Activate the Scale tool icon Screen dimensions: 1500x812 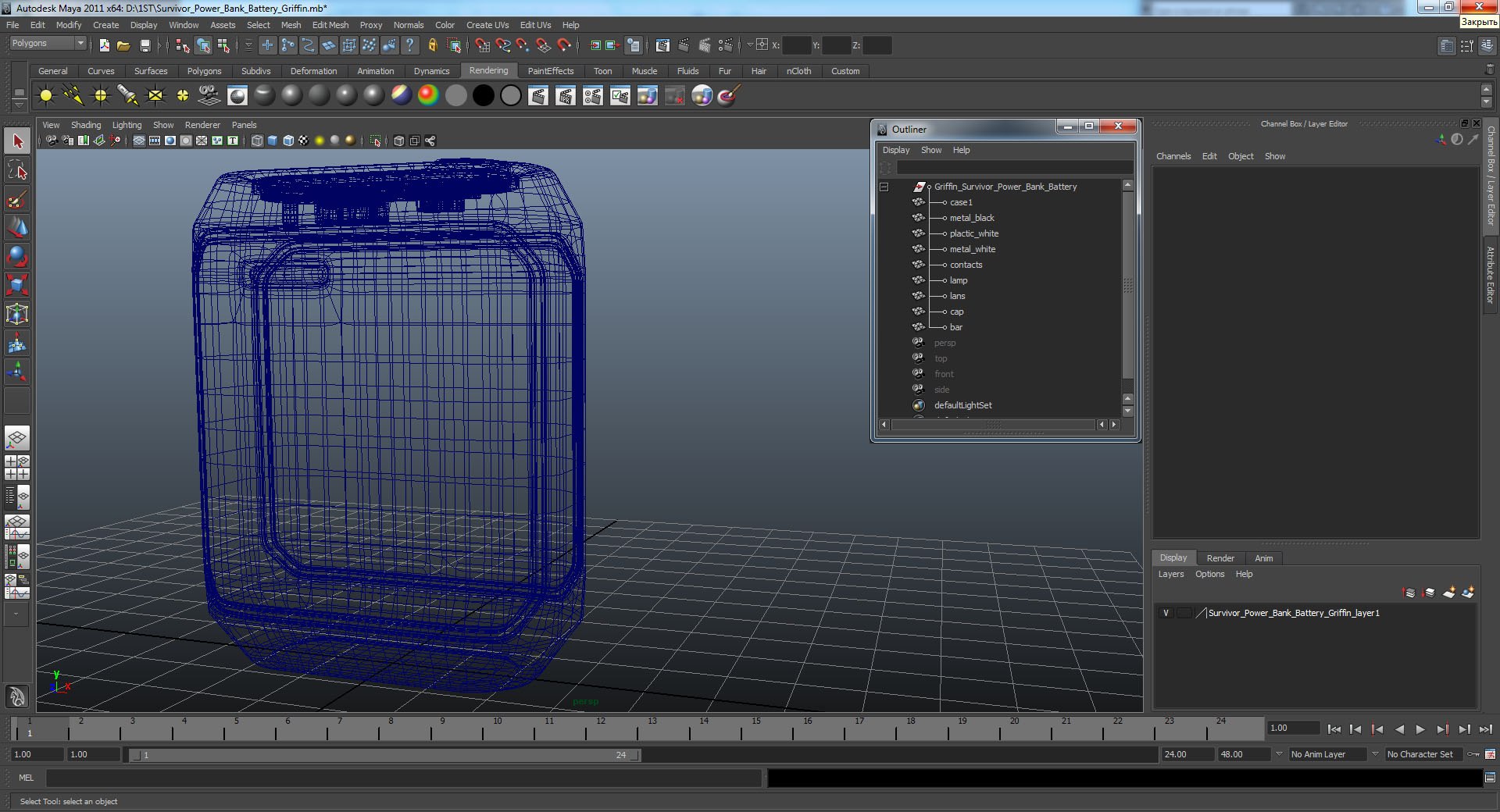pyautogui.click(x=17, y=285)
